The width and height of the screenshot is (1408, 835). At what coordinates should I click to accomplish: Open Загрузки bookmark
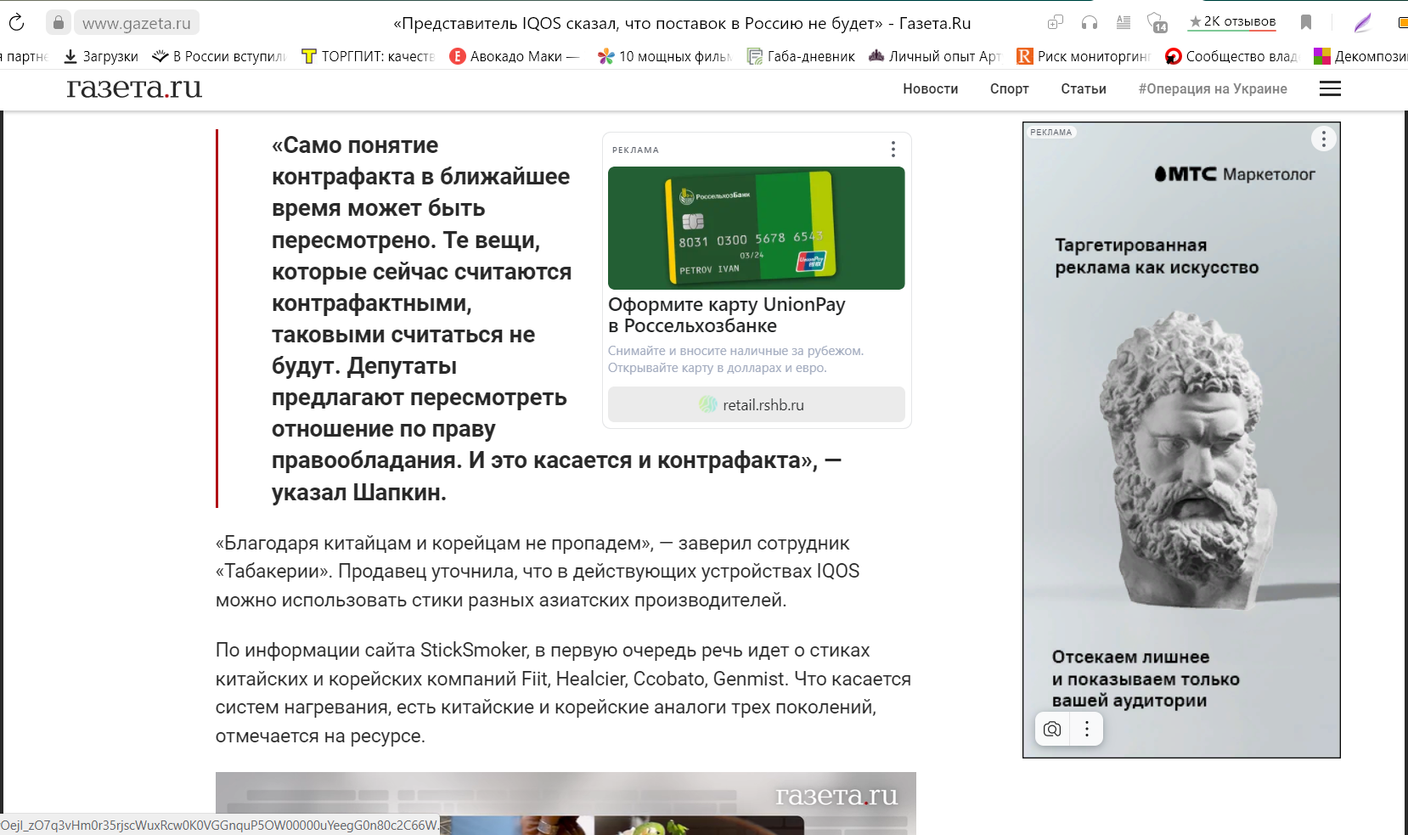[x=100, y=57]
